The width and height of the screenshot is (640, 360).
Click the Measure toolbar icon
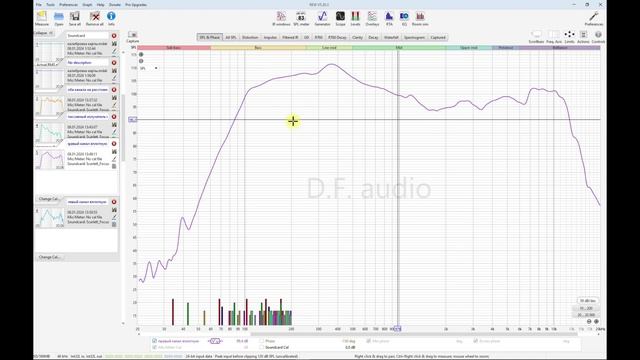41,17
